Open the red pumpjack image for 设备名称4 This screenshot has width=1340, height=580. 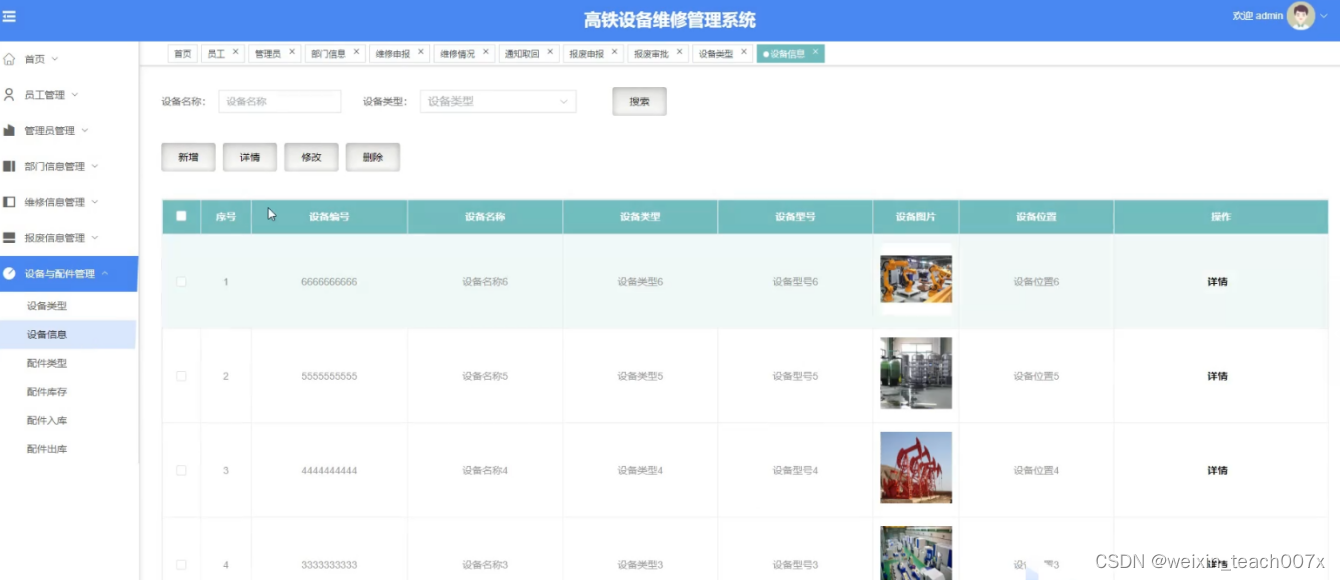click(916, 467)
